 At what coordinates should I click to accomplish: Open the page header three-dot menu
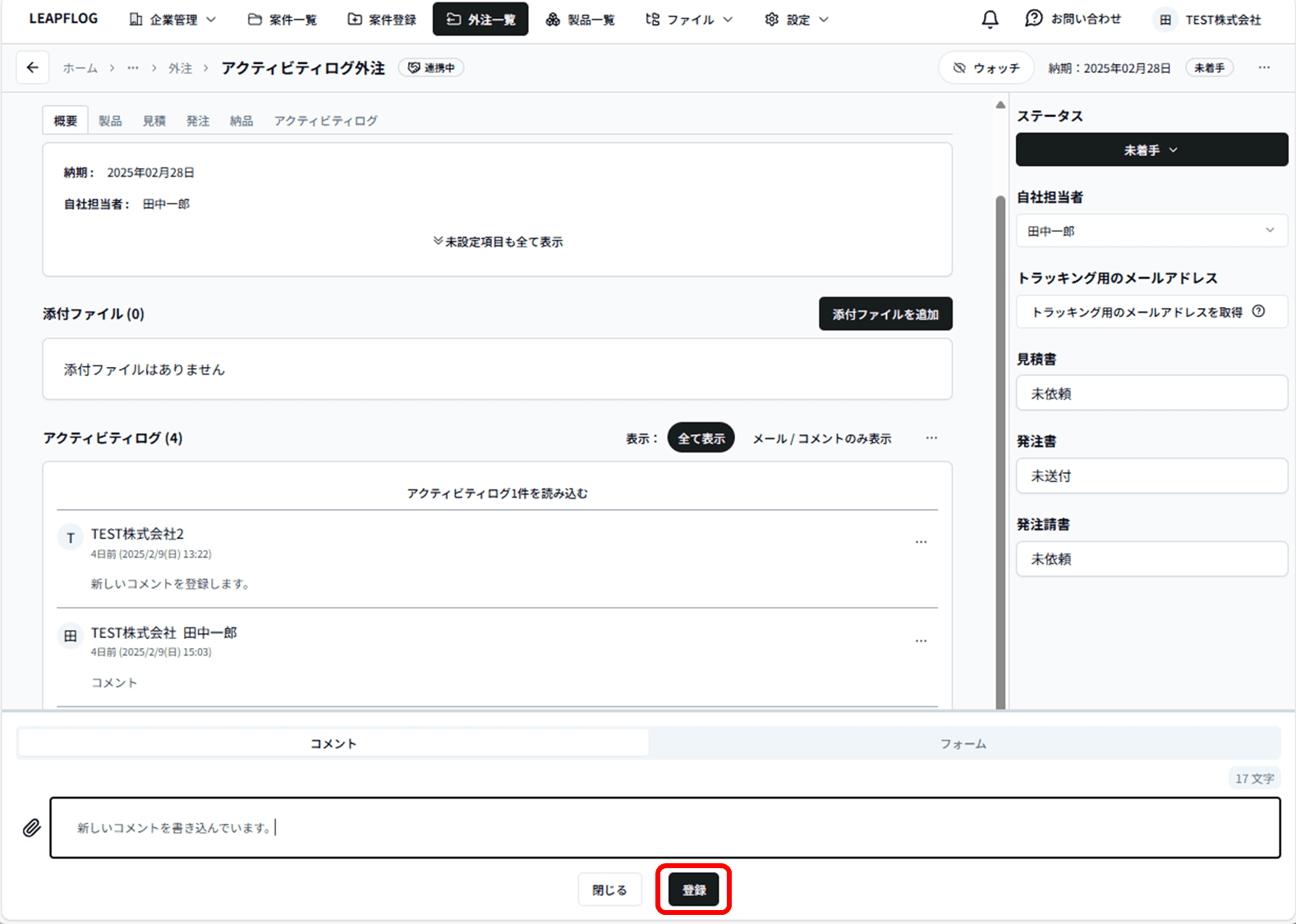pos(1264,68)
